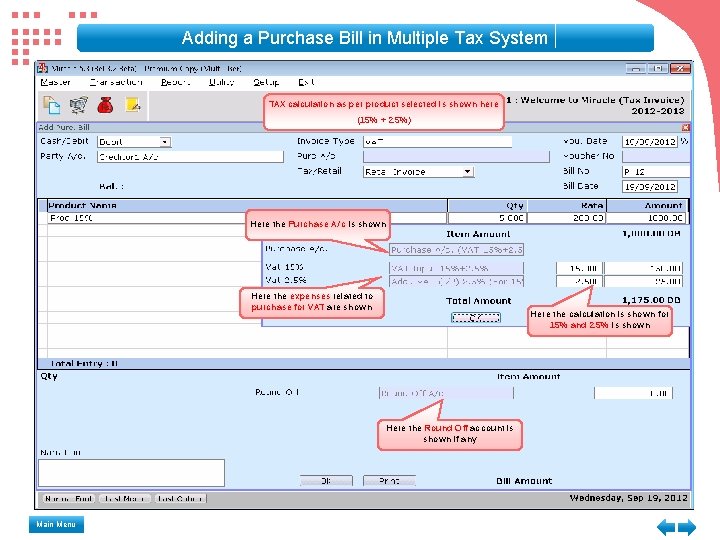Click the Vat 2.5% account field
This screenshot has width=720, height=540.
pyautogui.click(x=456, y=281)
